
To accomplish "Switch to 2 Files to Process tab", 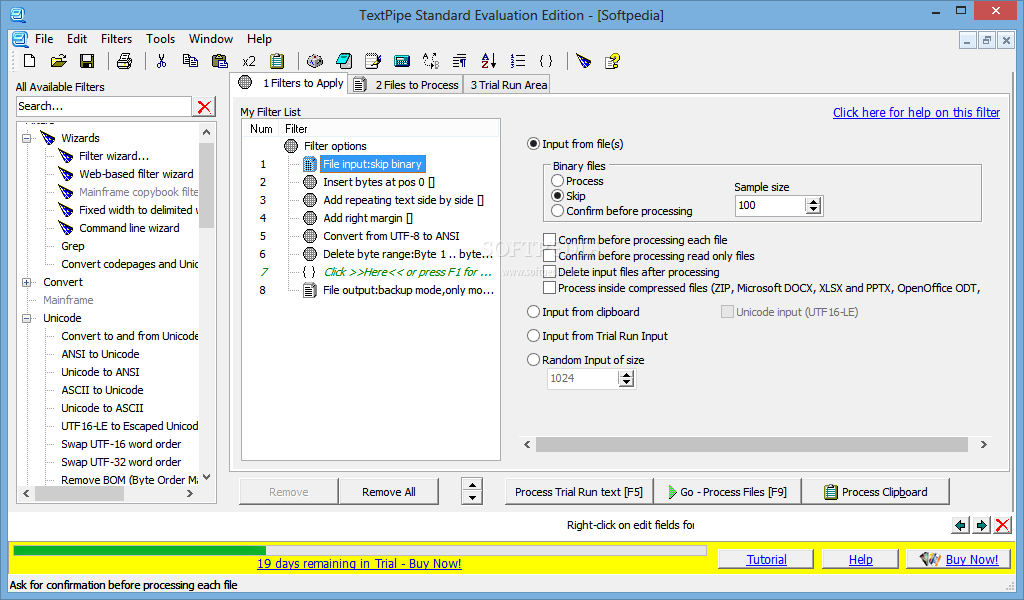I will click(x=407, y=85).
